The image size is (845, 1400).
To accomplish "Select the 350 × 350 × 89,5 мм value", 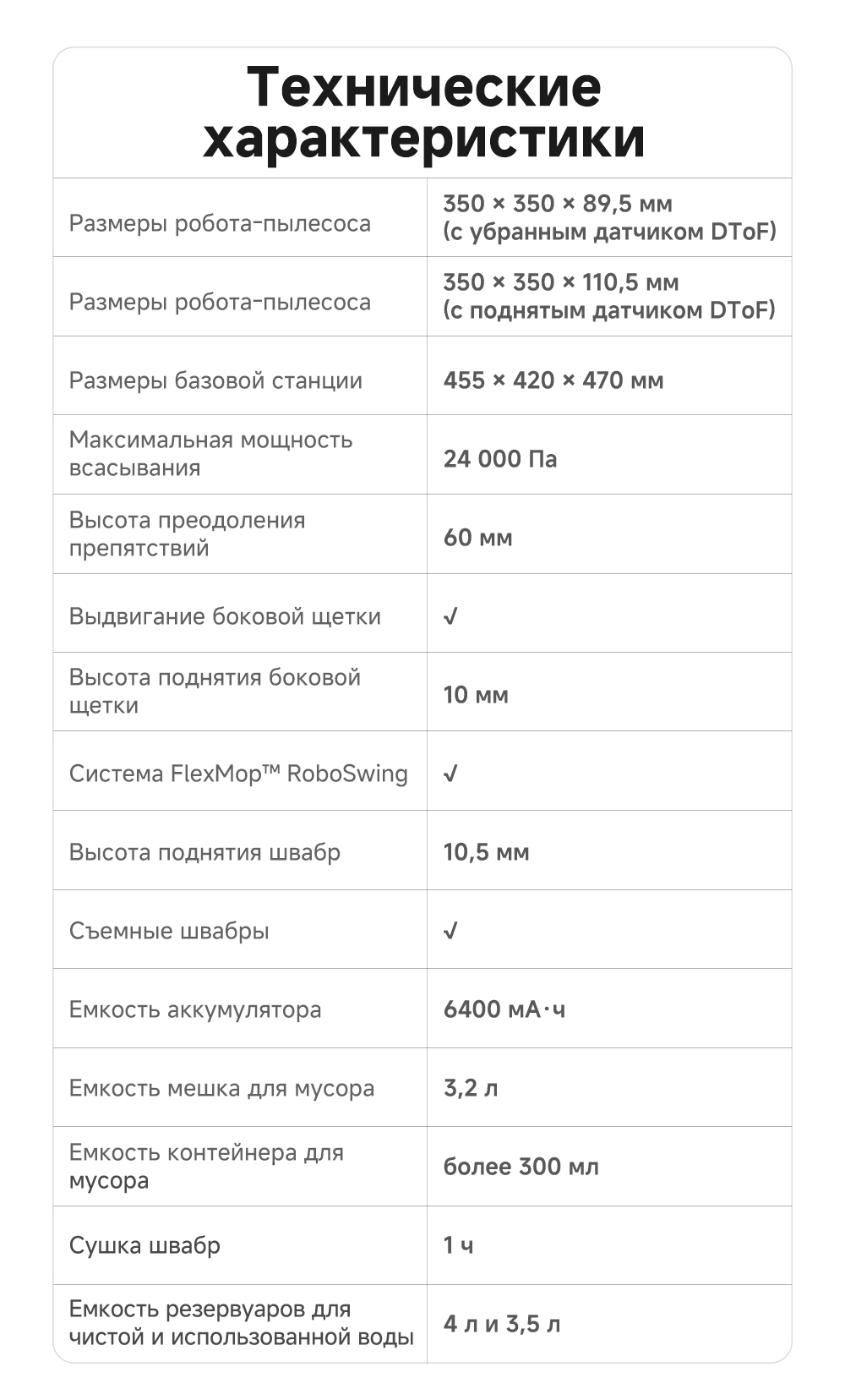I will (x=558, y=204).
